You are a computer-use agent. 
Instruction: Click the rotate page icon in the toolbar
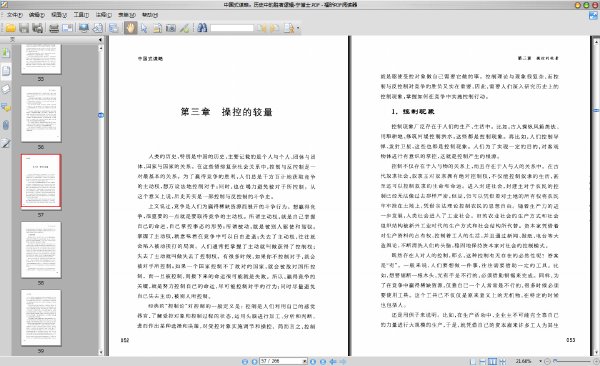point(98,28)
